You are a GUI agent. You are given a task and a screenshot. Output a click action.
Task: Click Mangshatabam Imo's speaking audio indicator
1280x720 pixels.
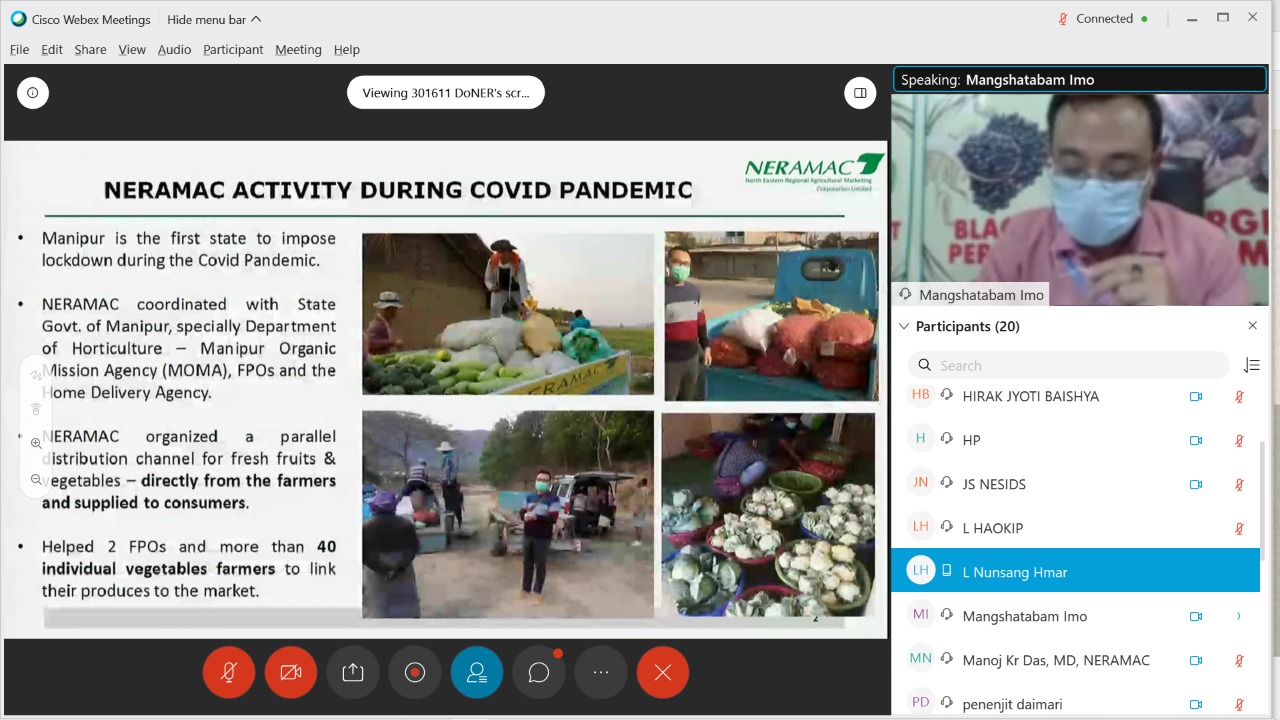(x=1239, y=616)
